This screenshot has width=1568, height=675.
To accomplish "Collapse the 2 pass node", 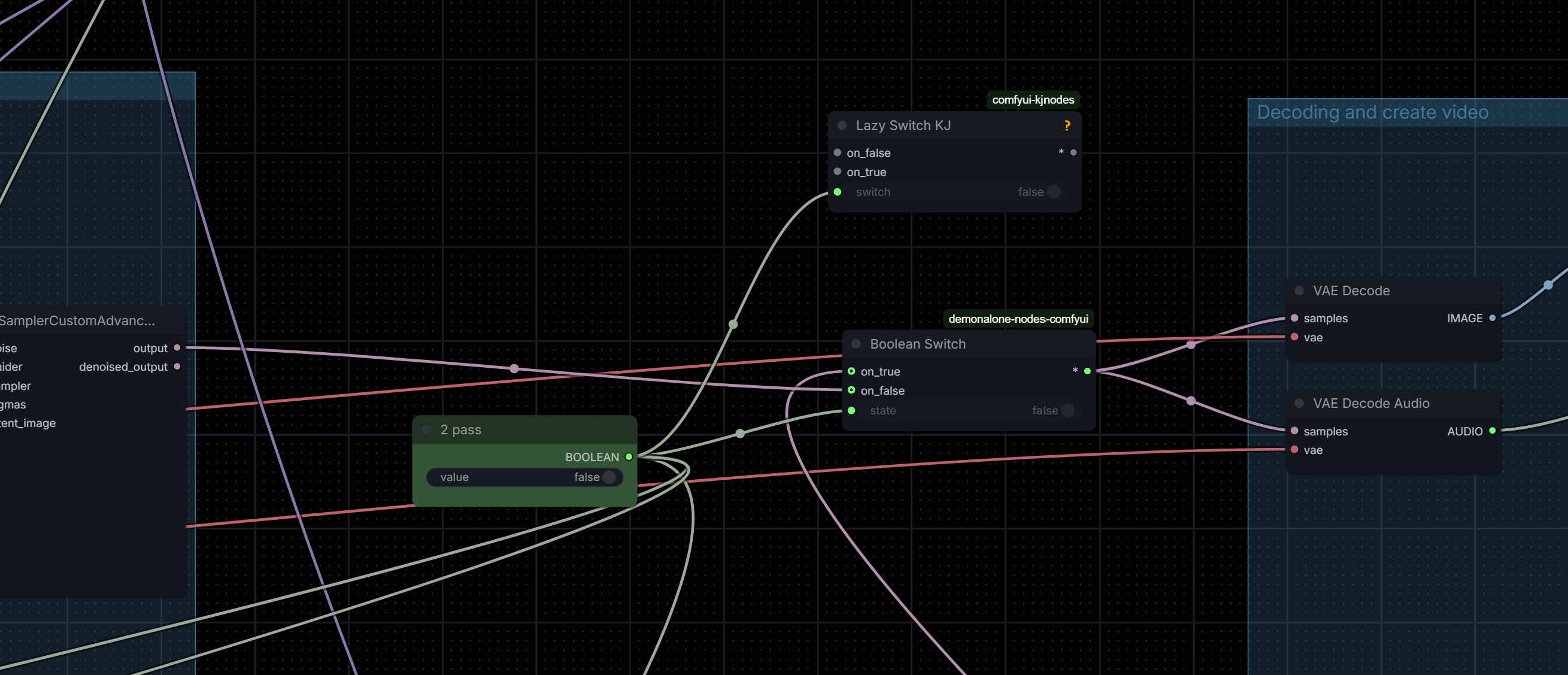I will tap(427, 429).
